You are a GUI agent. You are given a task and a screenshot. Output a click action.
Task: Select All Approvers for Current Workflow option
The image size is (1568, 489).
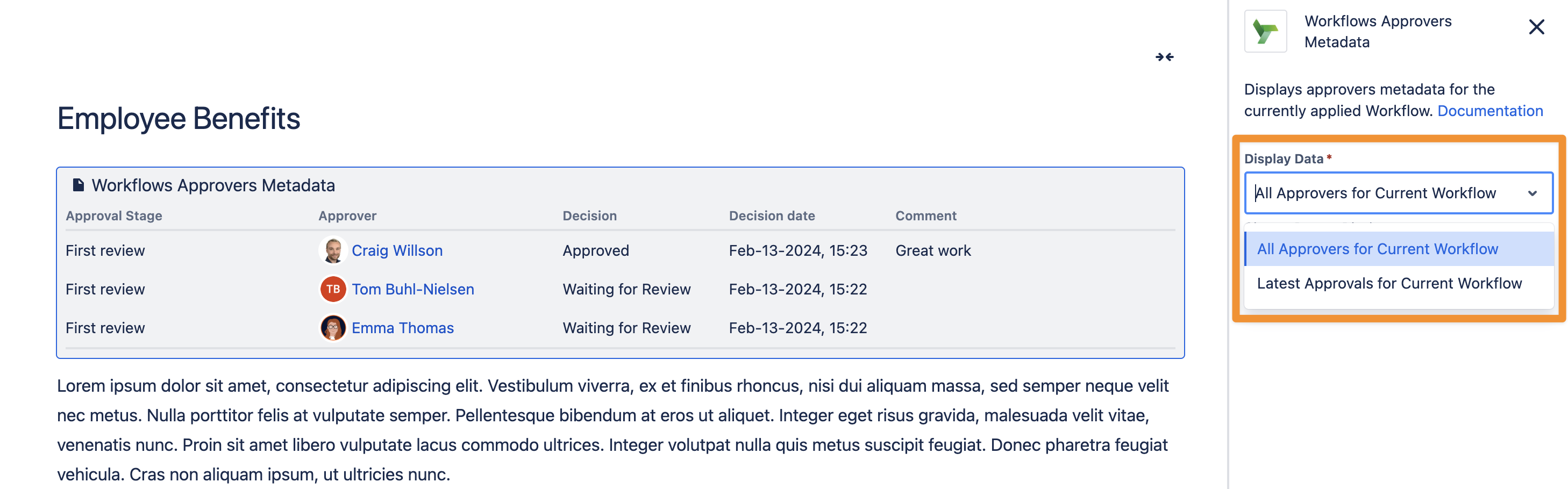coord(1377,249)
